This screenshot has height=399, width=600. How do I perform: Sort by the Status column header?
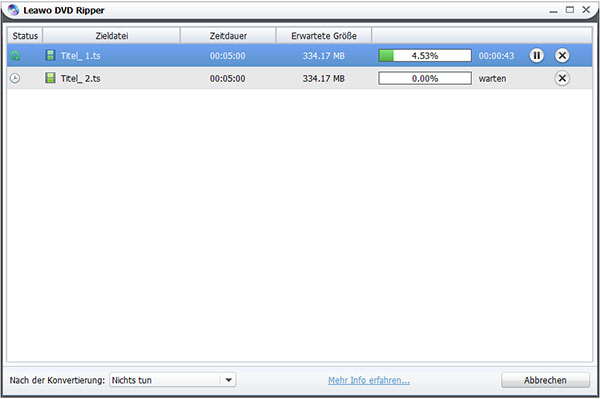[x=25, y=36]
